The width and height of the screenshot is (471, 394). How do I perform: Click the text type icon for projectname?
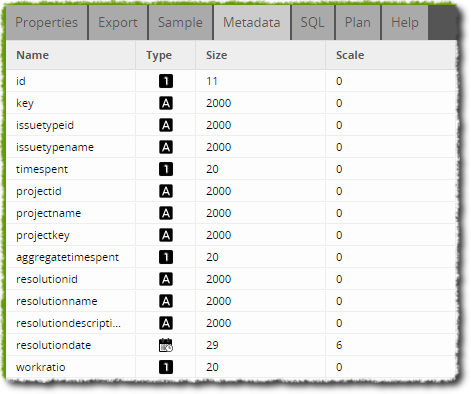pos(166,213)
